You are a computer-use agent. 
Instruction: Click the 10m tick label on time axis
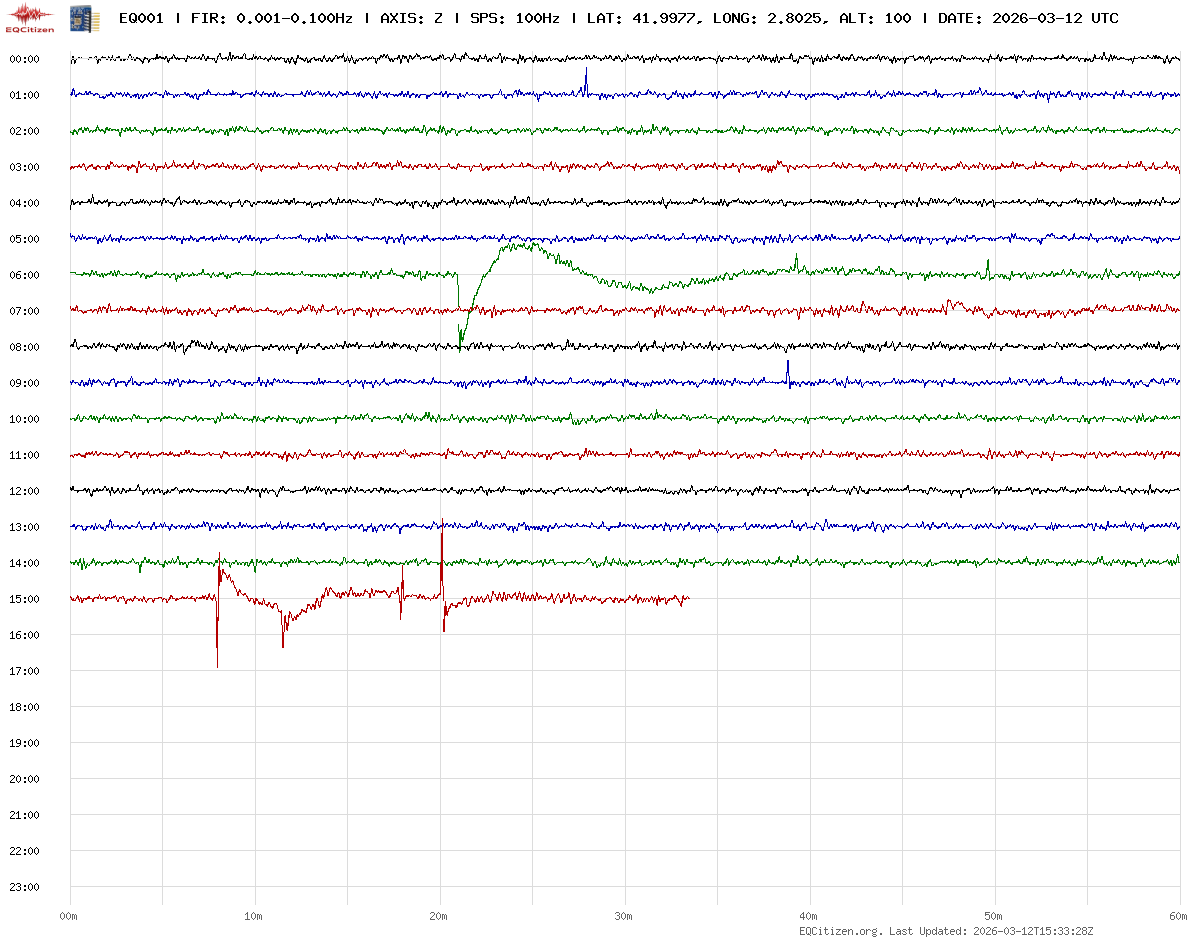pyautogui.click(x=254, y=916)
